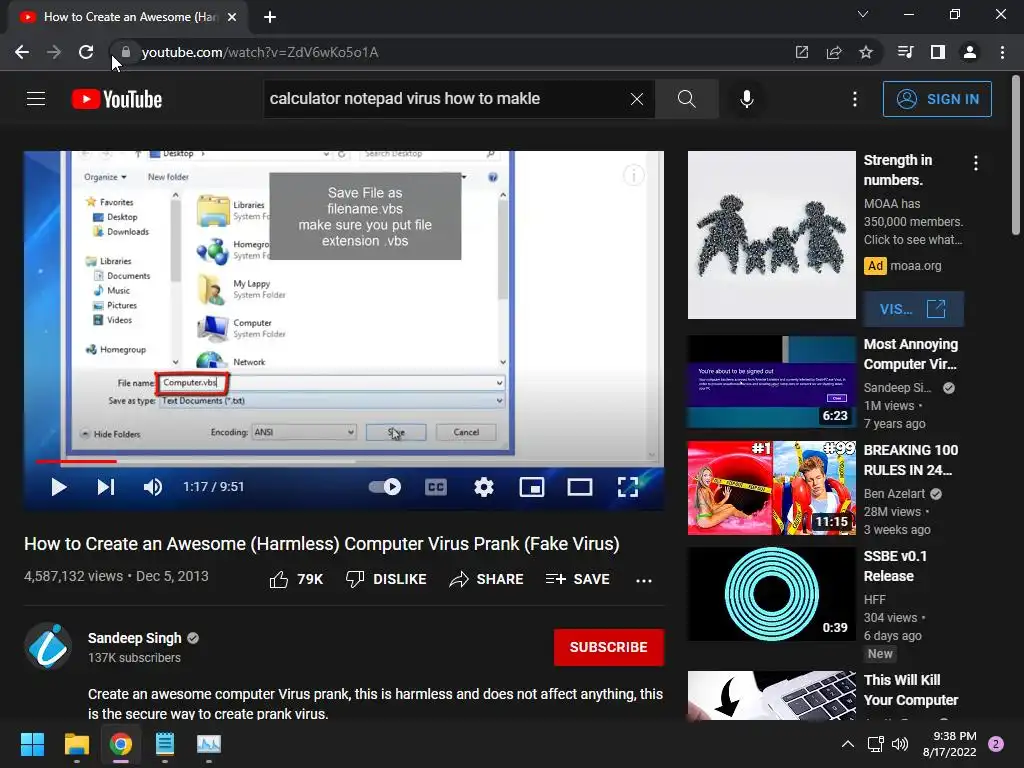This screenshot has height=768, width=1024.
Task: Subscribe to Sandeep Singh
Action: [x=609, y=647]
